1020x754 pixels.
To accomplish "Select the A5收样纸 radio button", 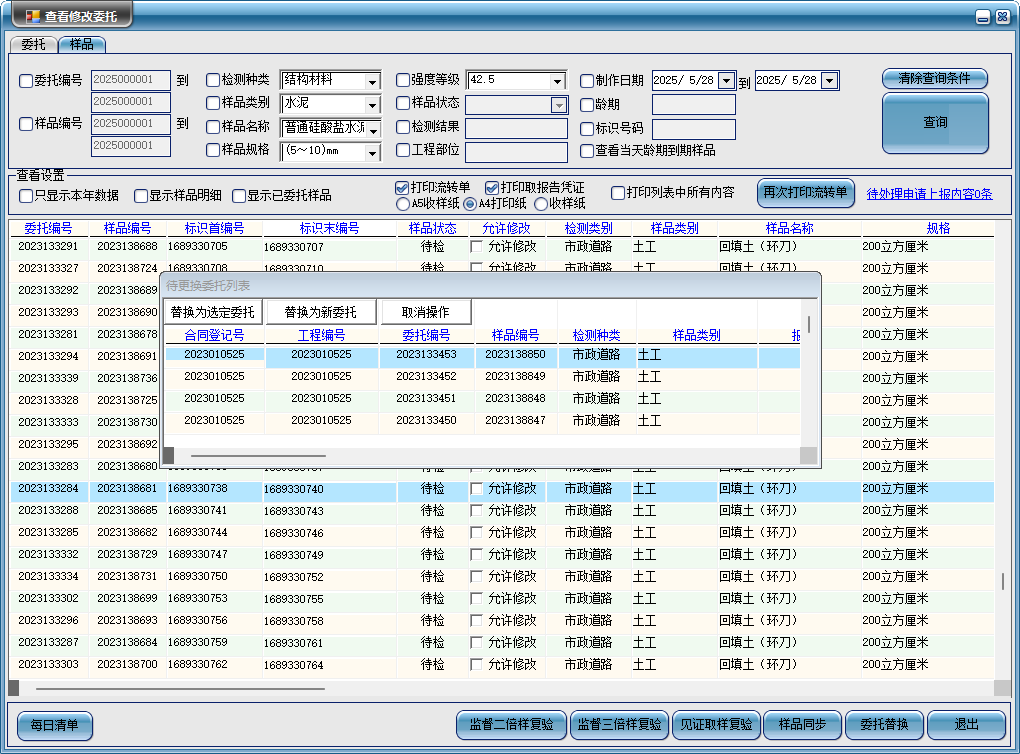I will [403, 204].
